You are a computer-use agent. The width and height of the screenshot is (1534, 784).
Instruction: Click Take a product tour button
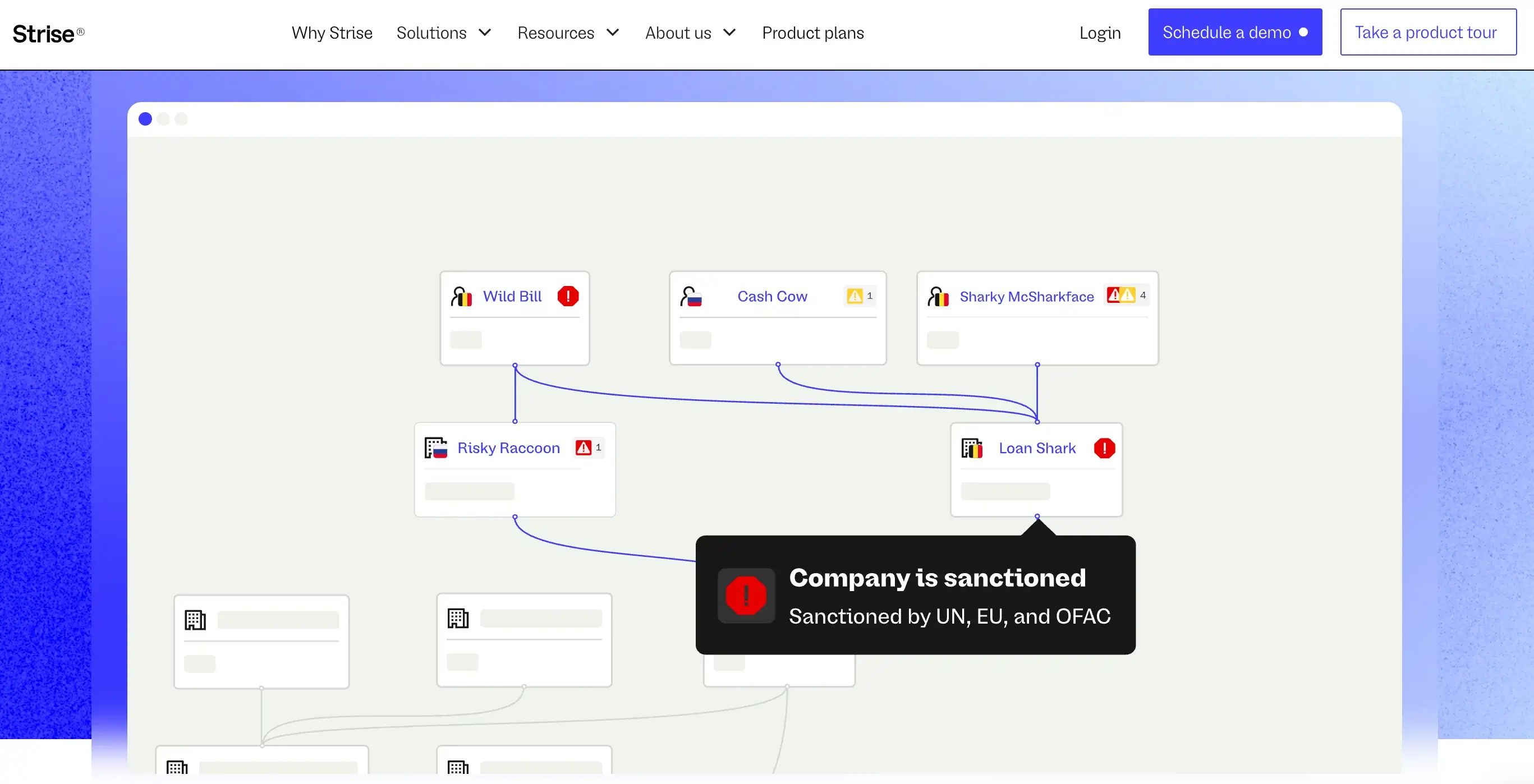(x=1428, y=32)
